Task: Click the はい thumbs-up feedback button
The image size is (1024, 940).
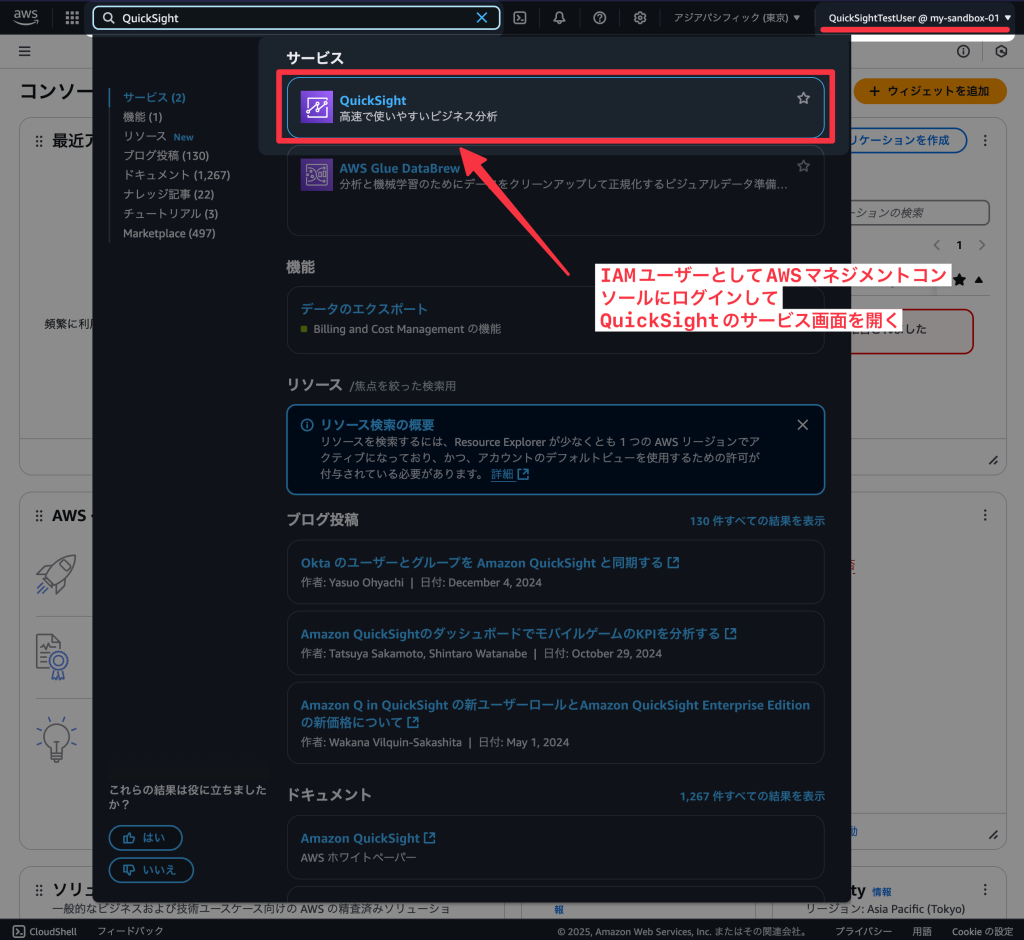Action: click(146, 838)
